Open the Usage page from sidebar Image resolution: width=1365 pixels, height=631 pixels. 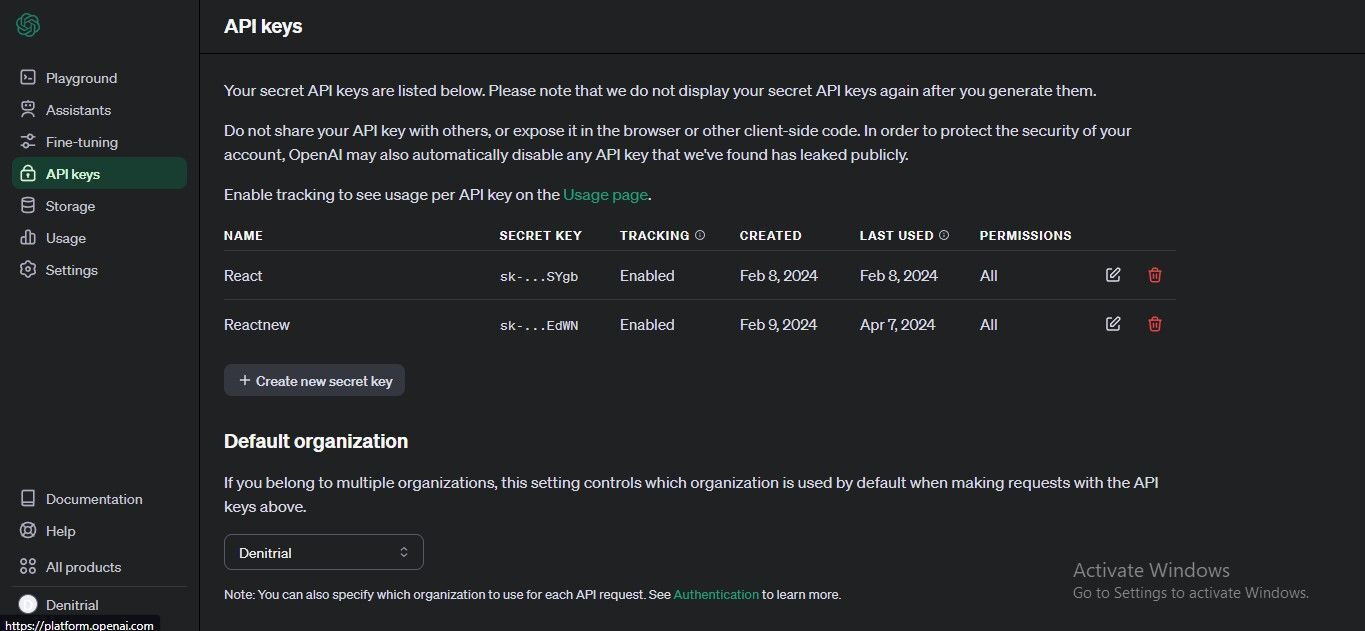[x=65, y=237]
